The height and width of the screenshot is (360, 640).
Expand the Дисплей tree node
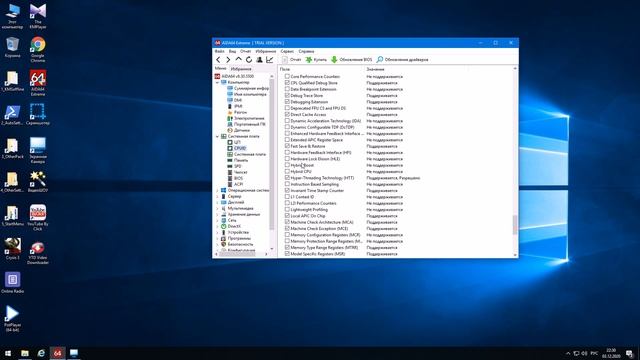217,202
